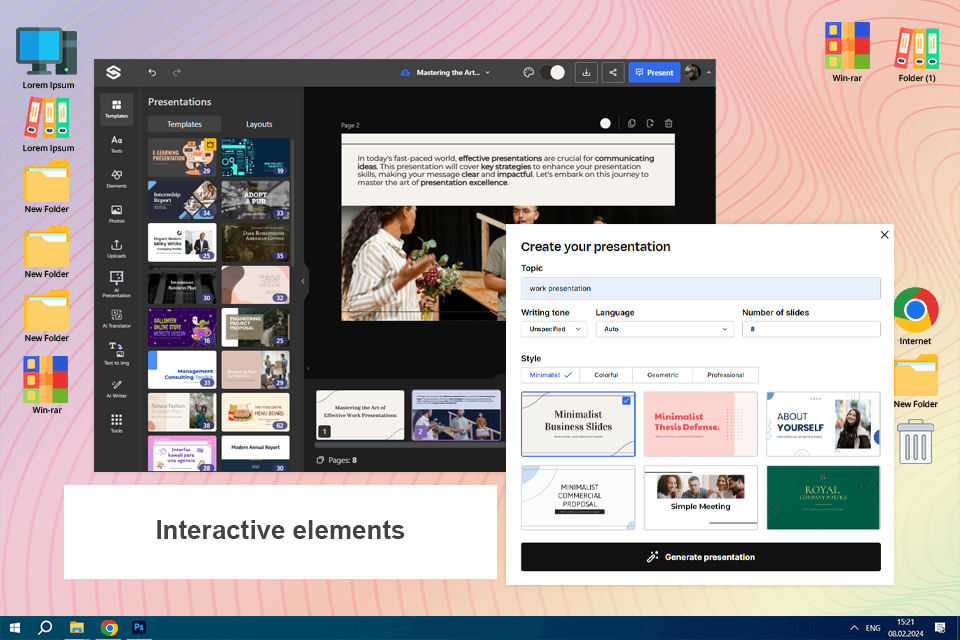The image size is (960, 640).
Task: Choose the Management Consulting Toolkit template
Action: coord(182,369)
